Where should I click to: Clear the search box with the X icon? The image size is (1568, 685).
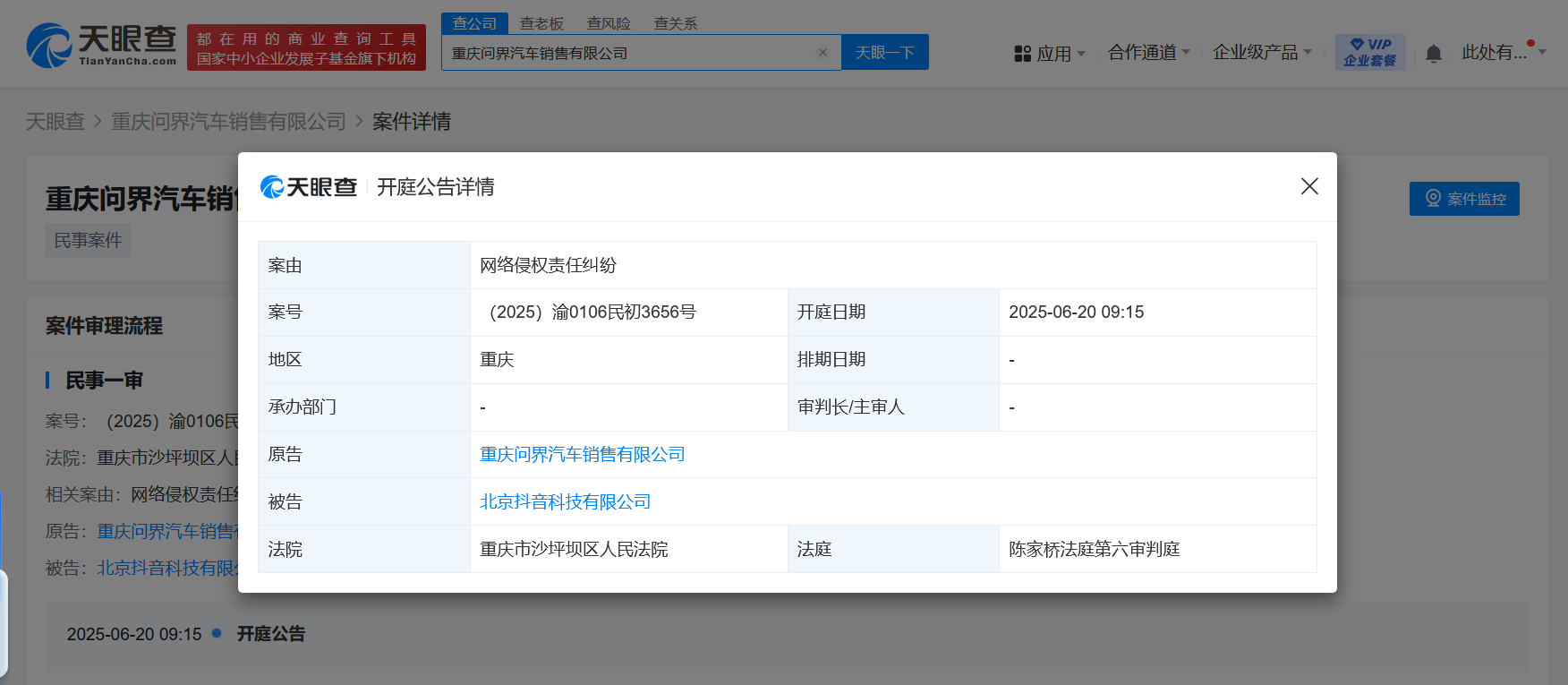822,53
